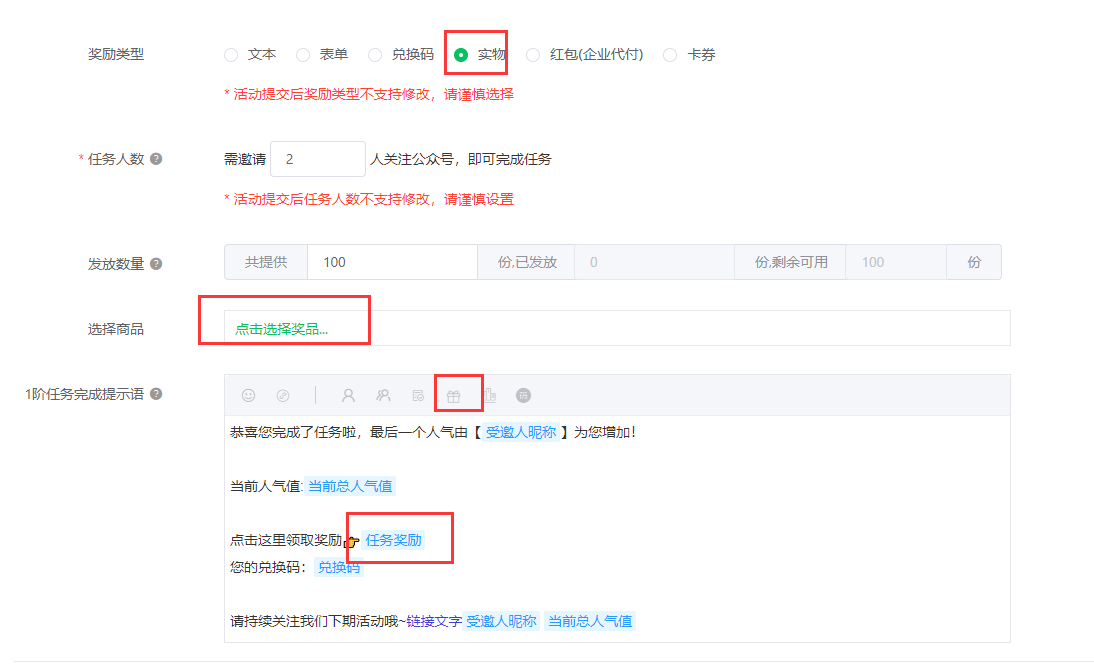Insert a link using the link icon

tap(282, 395)
